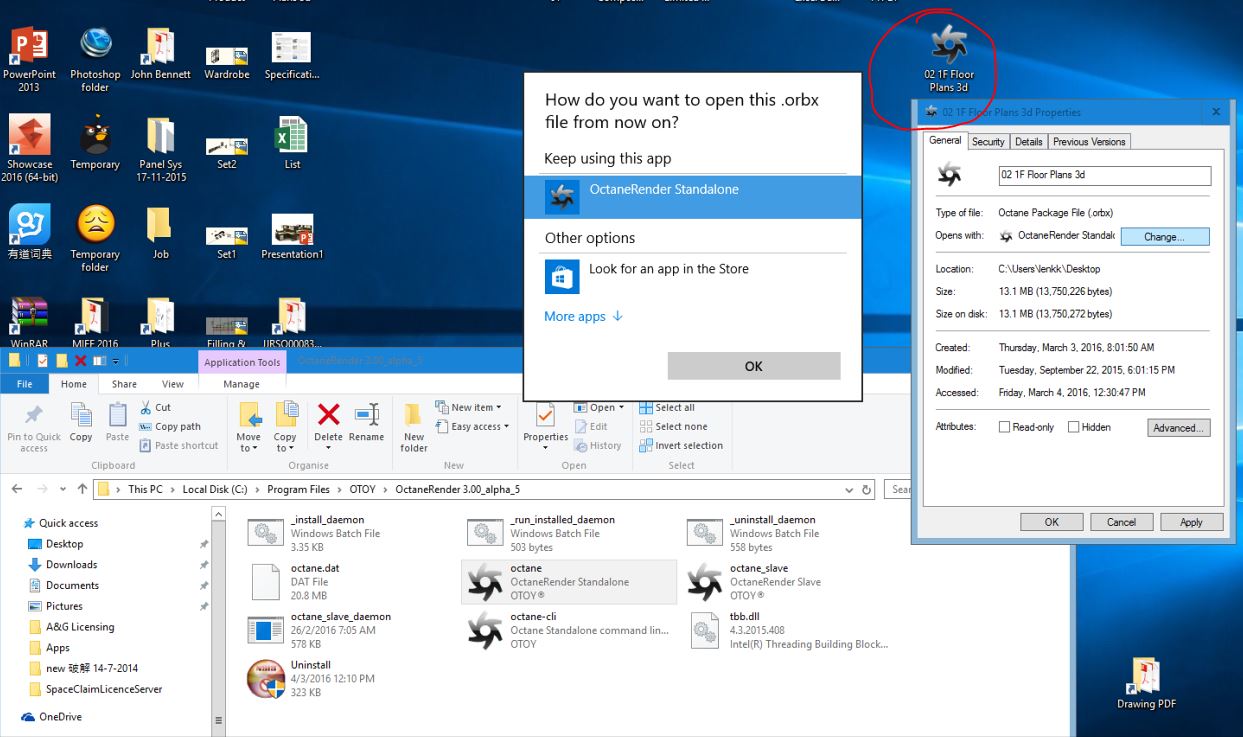
Task: Select the Set1 desktop file
Action: [227, 241]
